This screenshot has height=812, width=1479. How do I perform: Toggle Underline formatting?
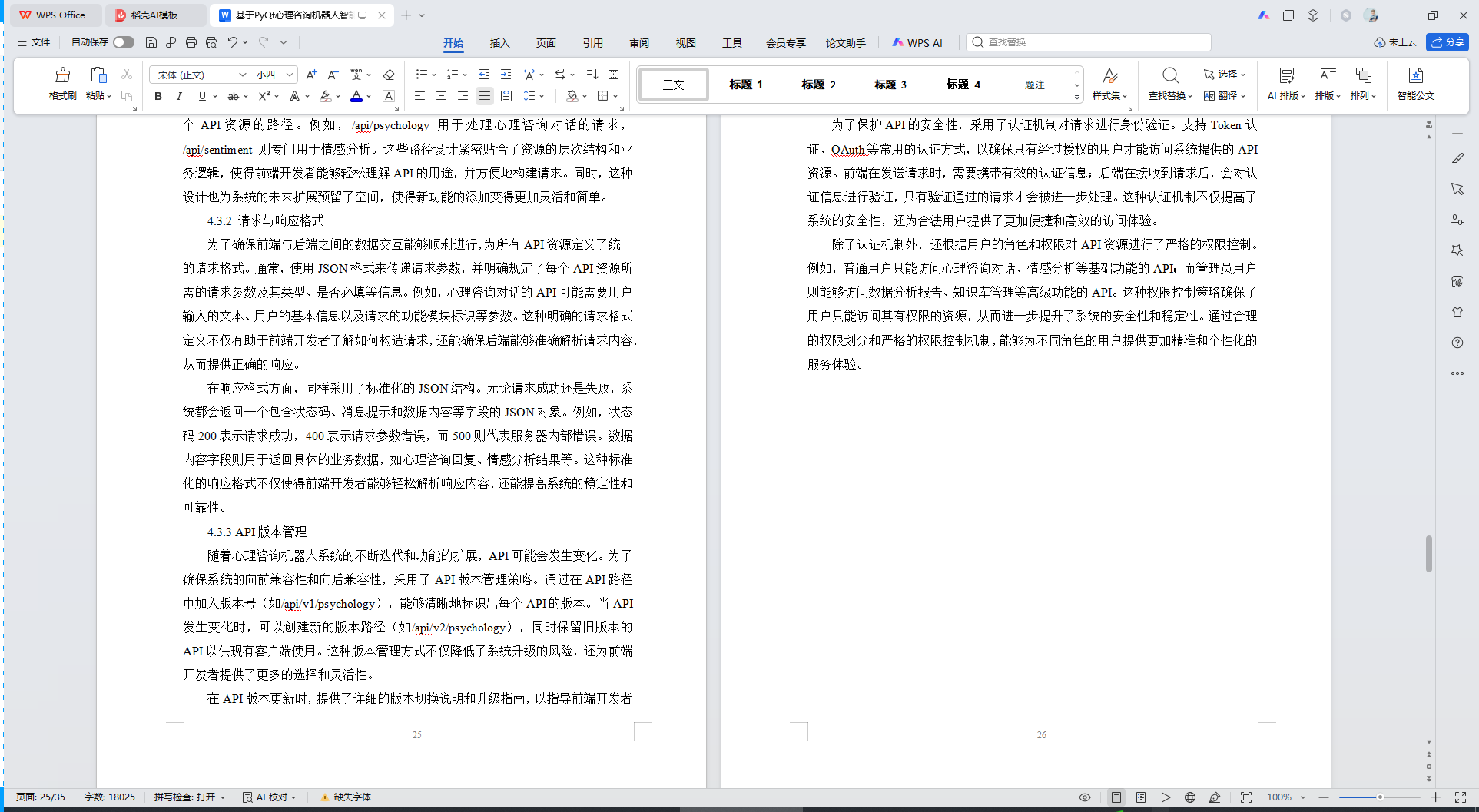coord(202,96)
